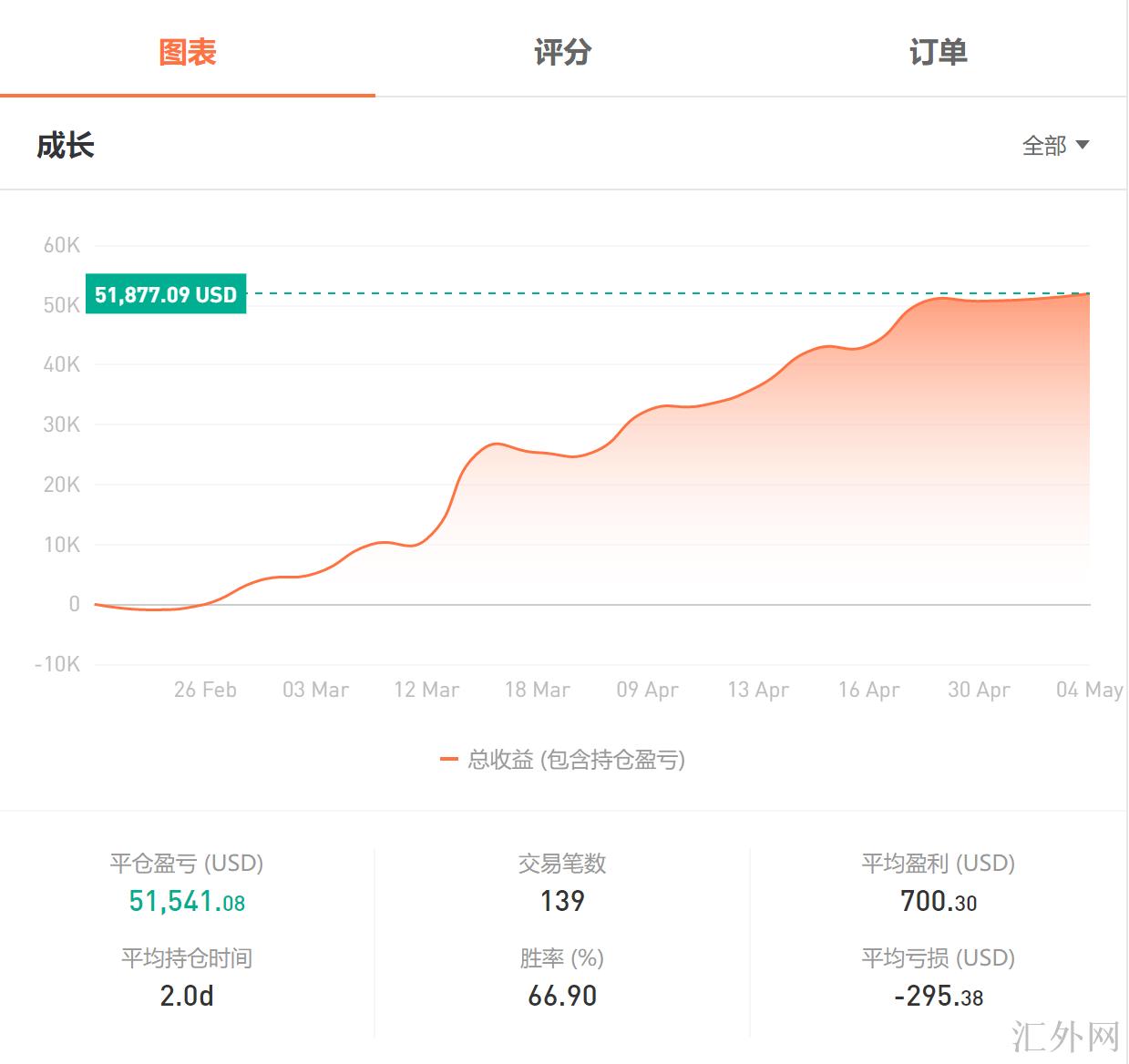This screenshot has height=1064, width=1129.
Task: Click the 09 Apr date on chart axis
Action: tap(648, 690)
